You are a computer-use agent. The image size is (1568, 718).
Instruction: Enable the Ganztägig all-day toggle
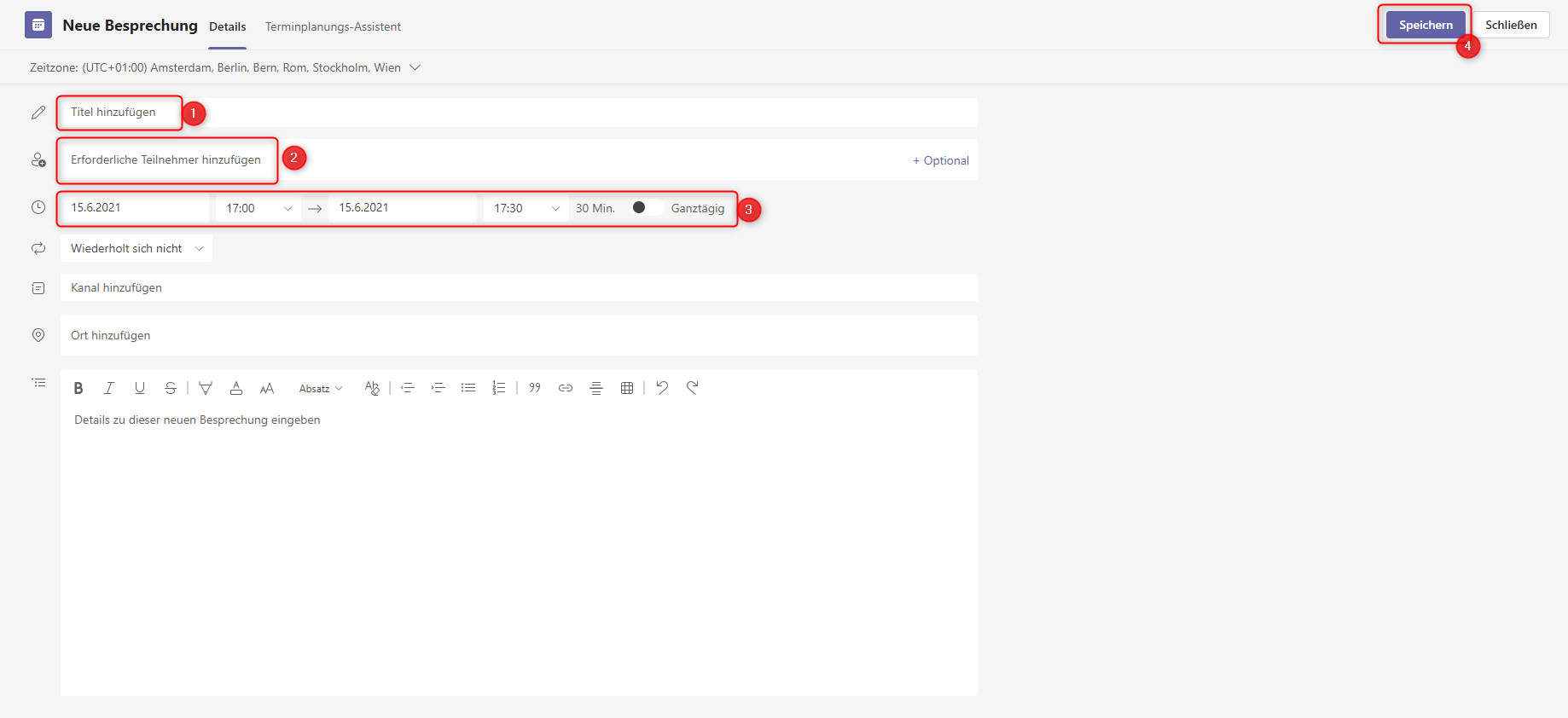pos(645,208)
